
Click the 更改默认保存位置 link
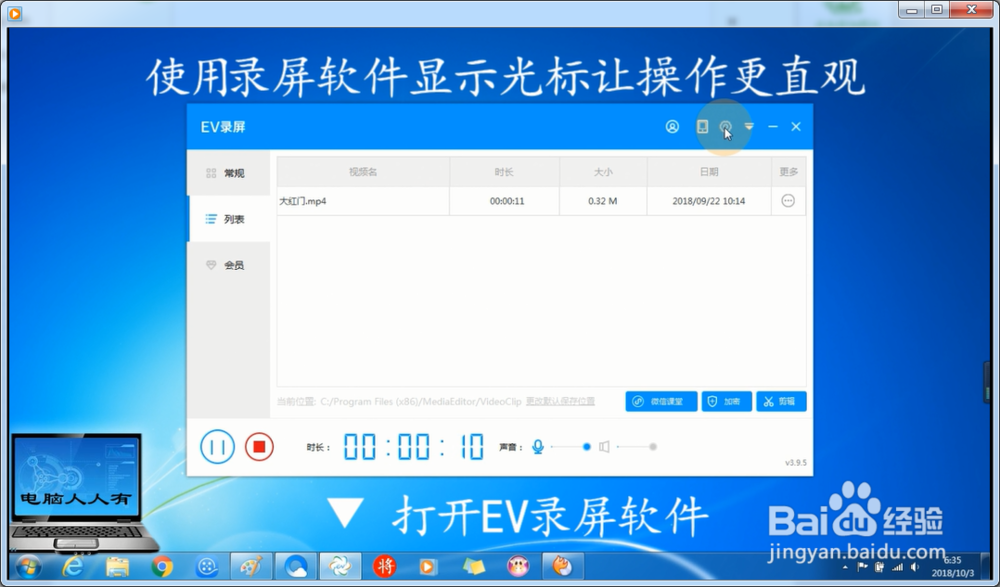point(560,401)
